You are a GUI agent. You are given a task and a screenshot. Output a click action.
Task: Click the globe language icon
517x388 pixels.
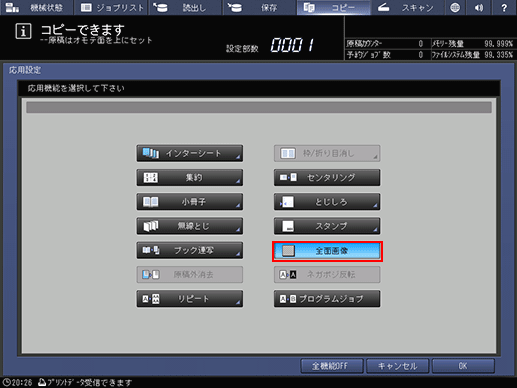[455, 7]
